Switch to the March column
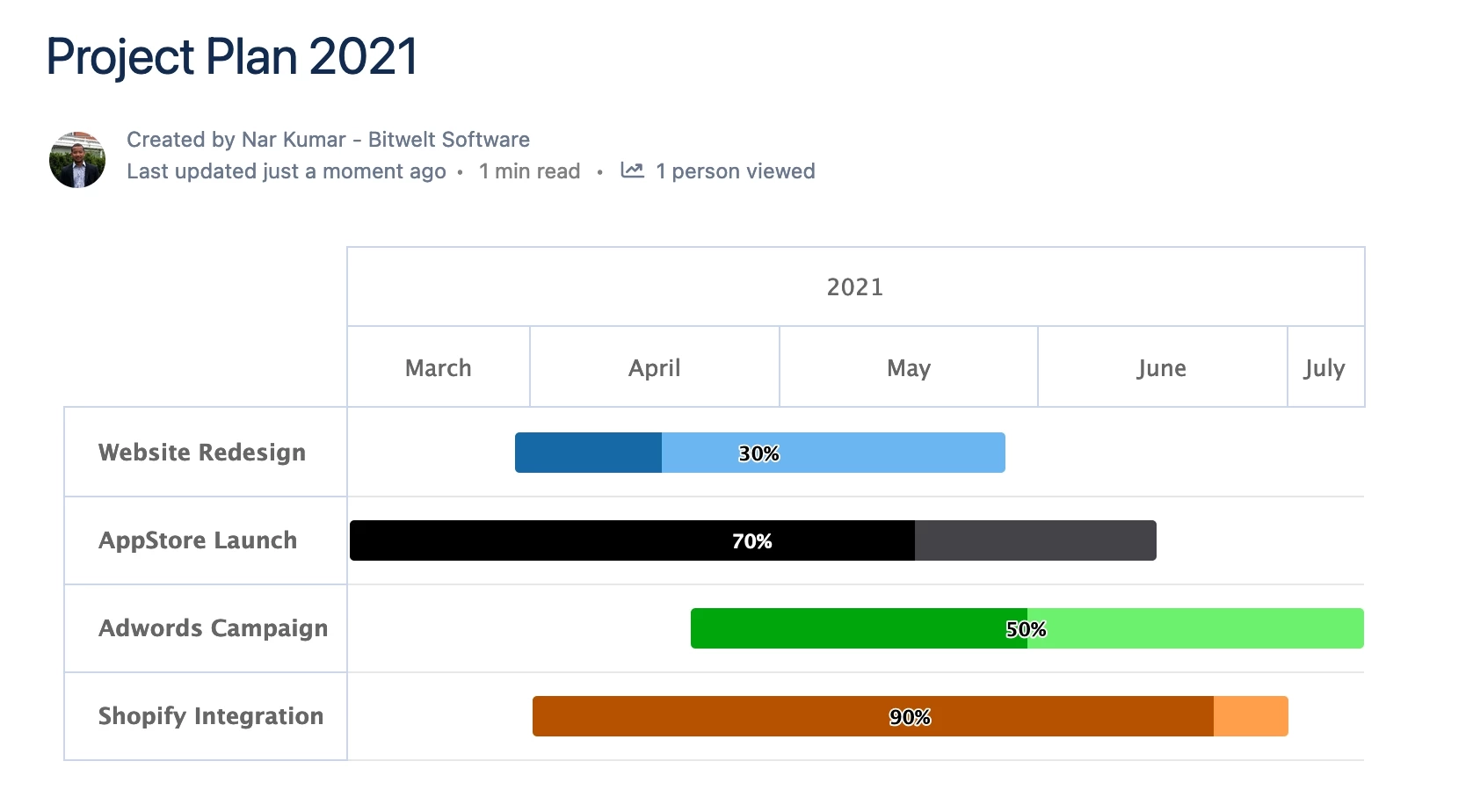This screenshot has height=812, width=1473. click(x=438, y=367)
